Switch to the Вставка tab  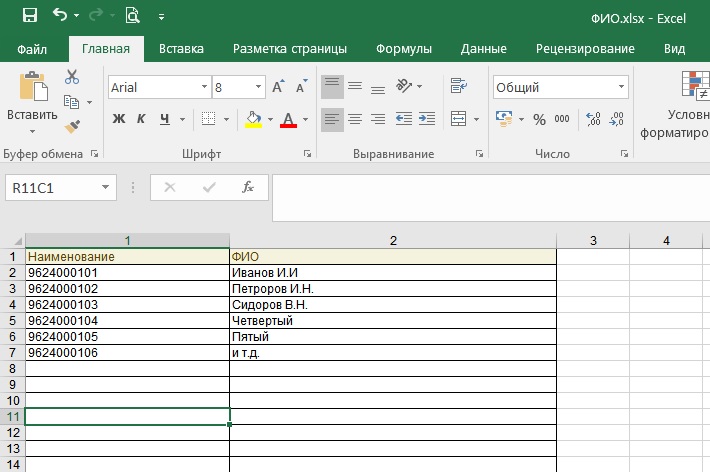181,49
